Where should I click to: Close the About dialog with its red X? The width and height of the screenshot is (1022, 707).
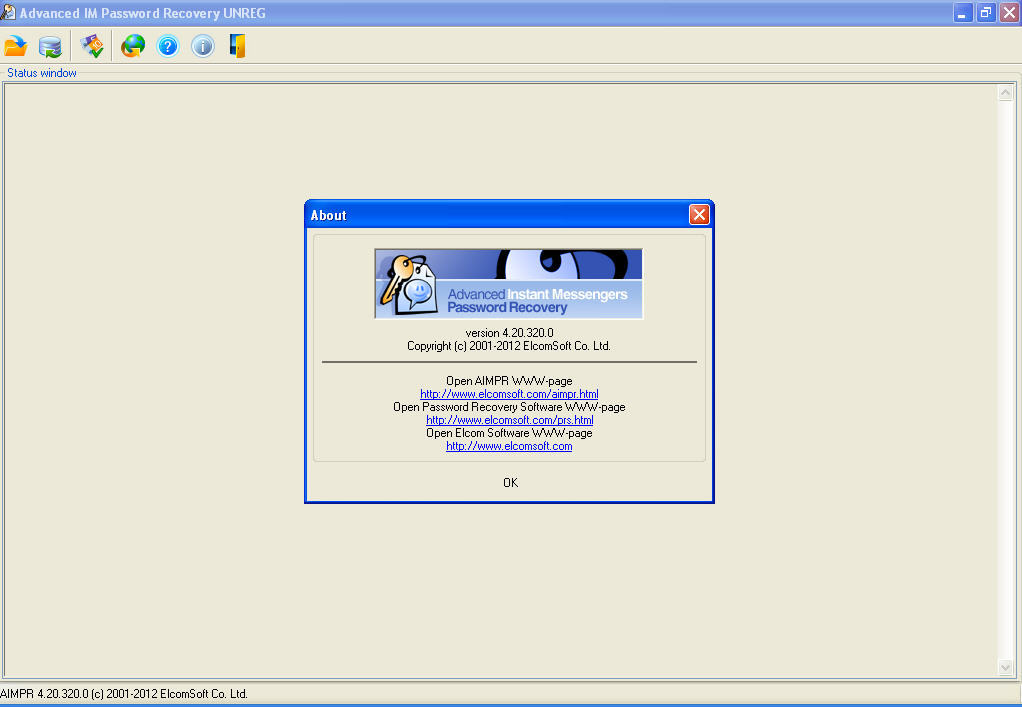tap(699, 214)
